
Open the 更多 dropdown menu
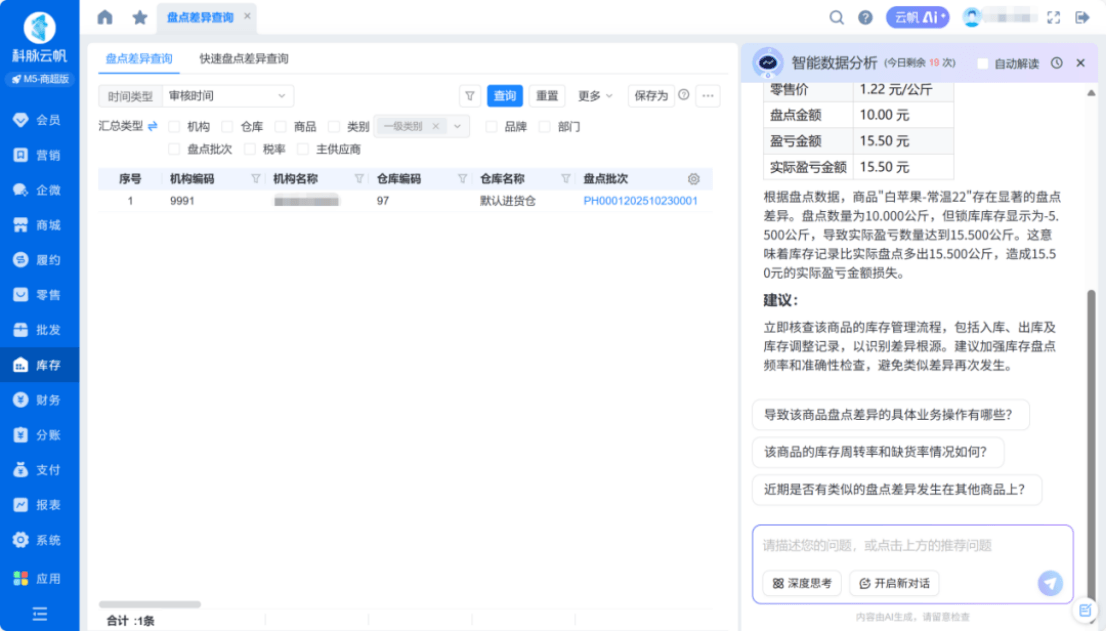tap(595, 96)
